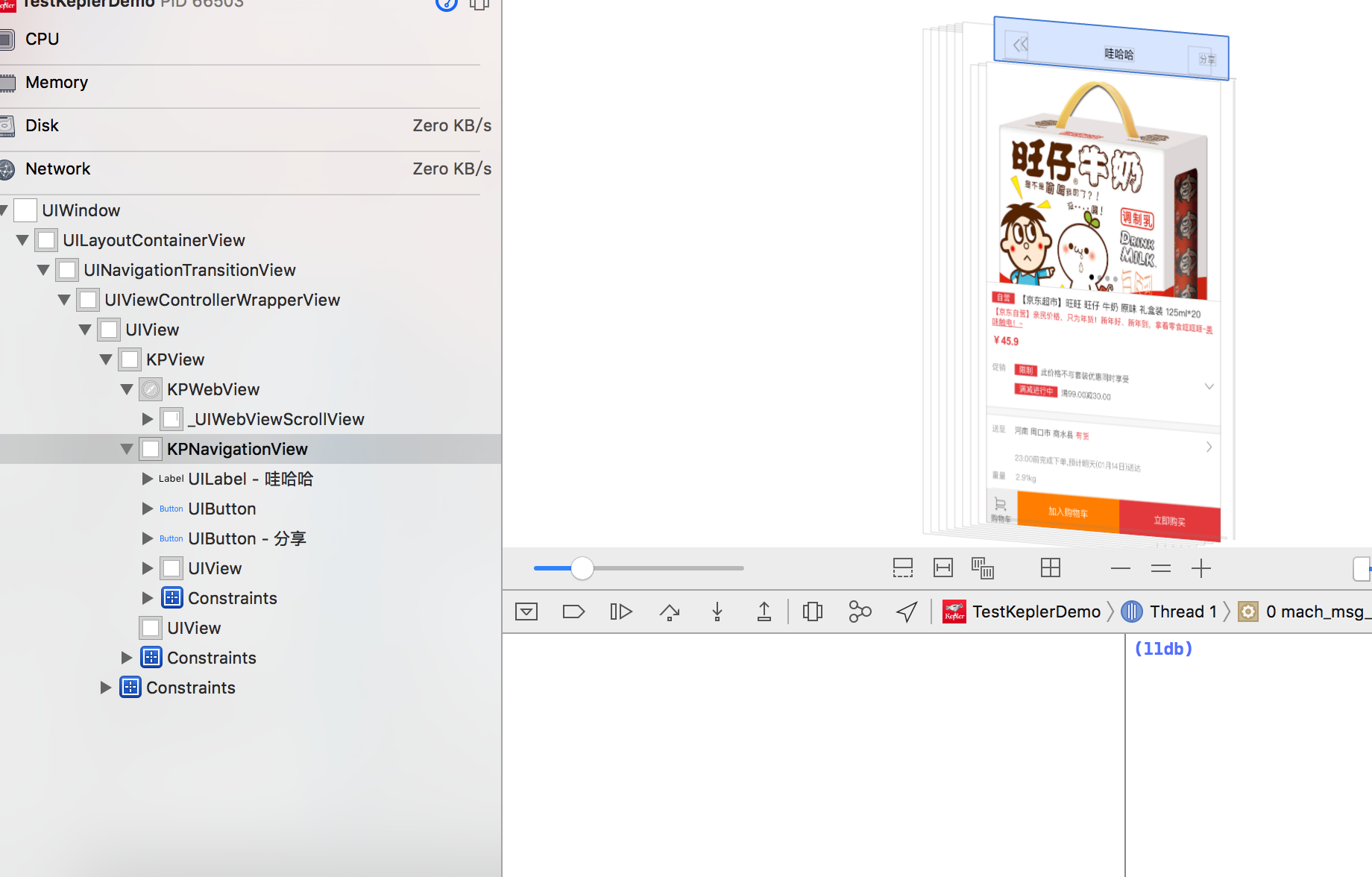The height and width of the screenshot is (877, 1372).
Task: Click the Step Into arrow icon
Action: point(717,612)
